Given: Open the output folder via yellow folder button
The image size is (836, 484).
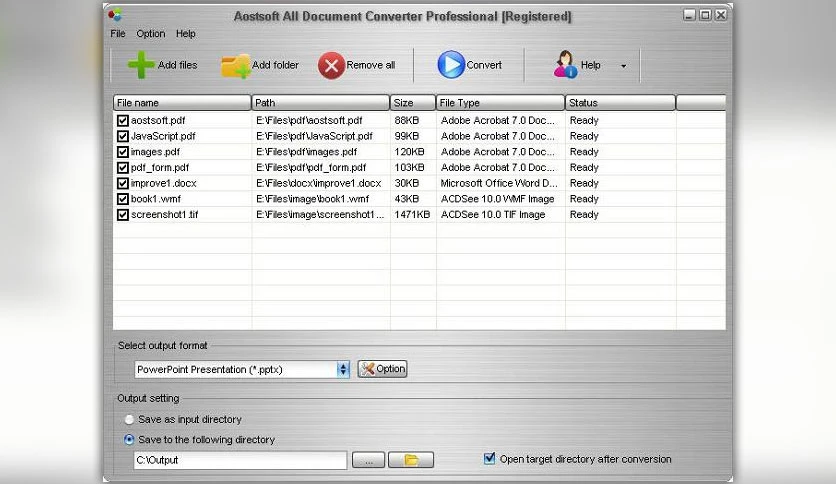Looking at the screenshot, I should click(x=411, y=459).
